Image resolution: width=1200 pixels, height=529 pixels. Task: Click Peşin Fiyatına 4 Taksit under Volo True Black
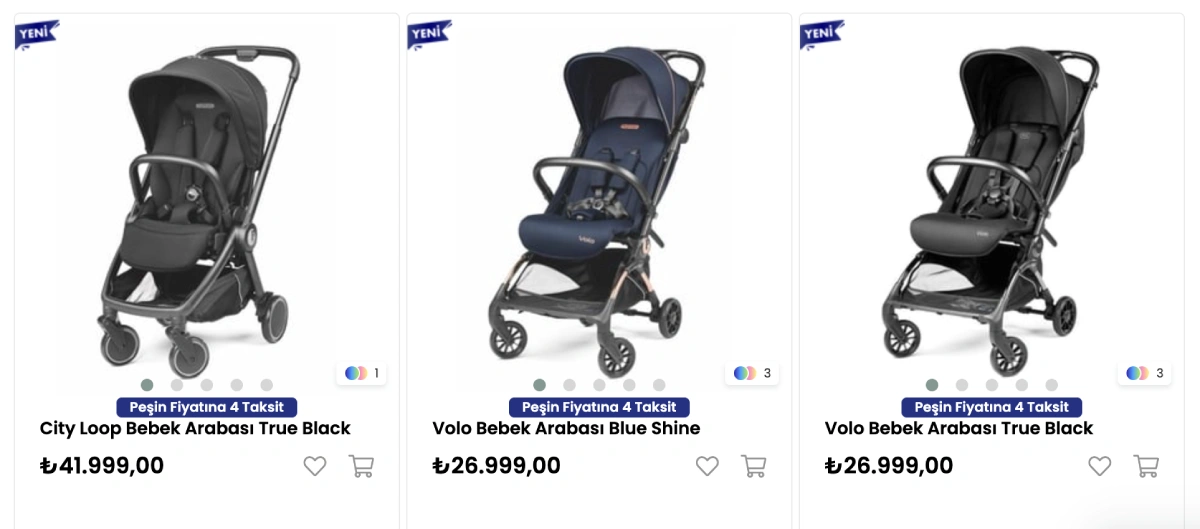coord(991,407)
